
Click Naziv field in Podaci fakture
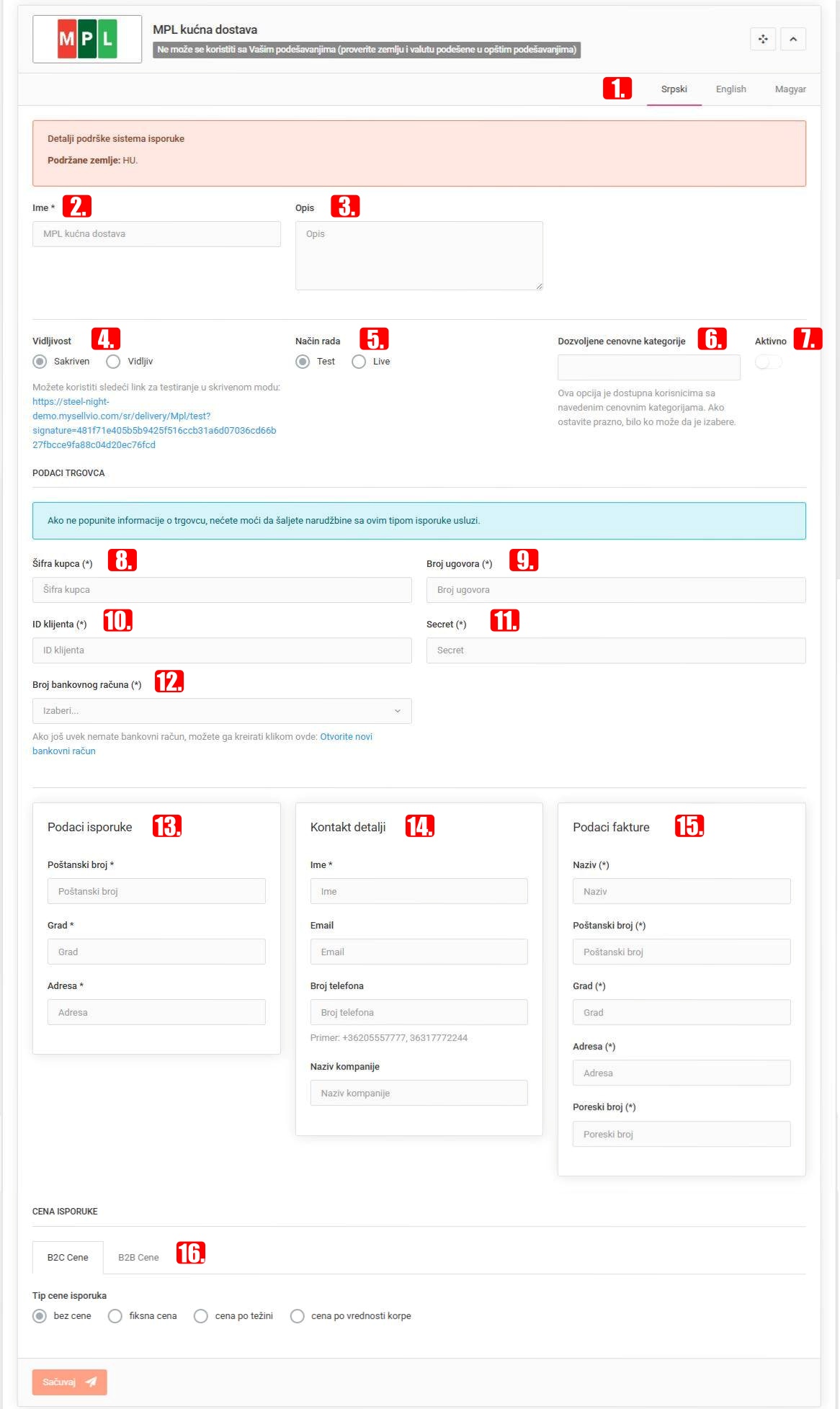(x=682, y=891)
